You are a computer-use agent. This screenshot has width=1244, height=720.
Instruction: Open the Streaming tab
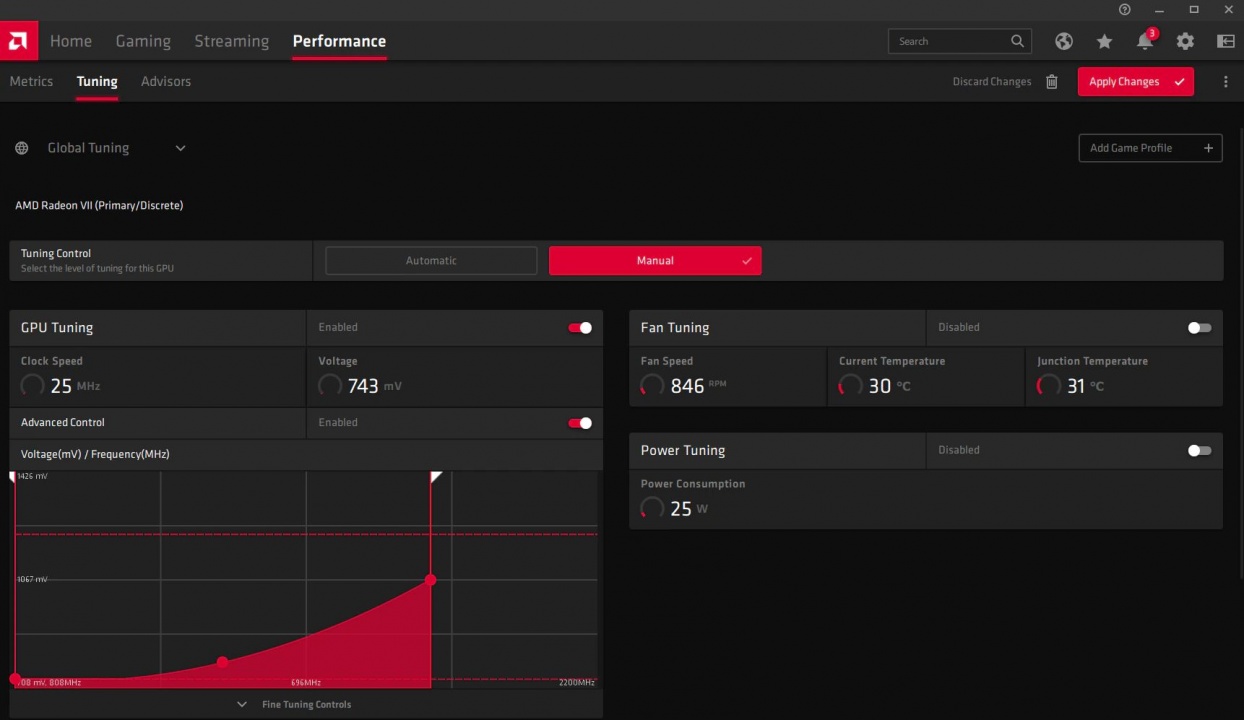point(232,41)
